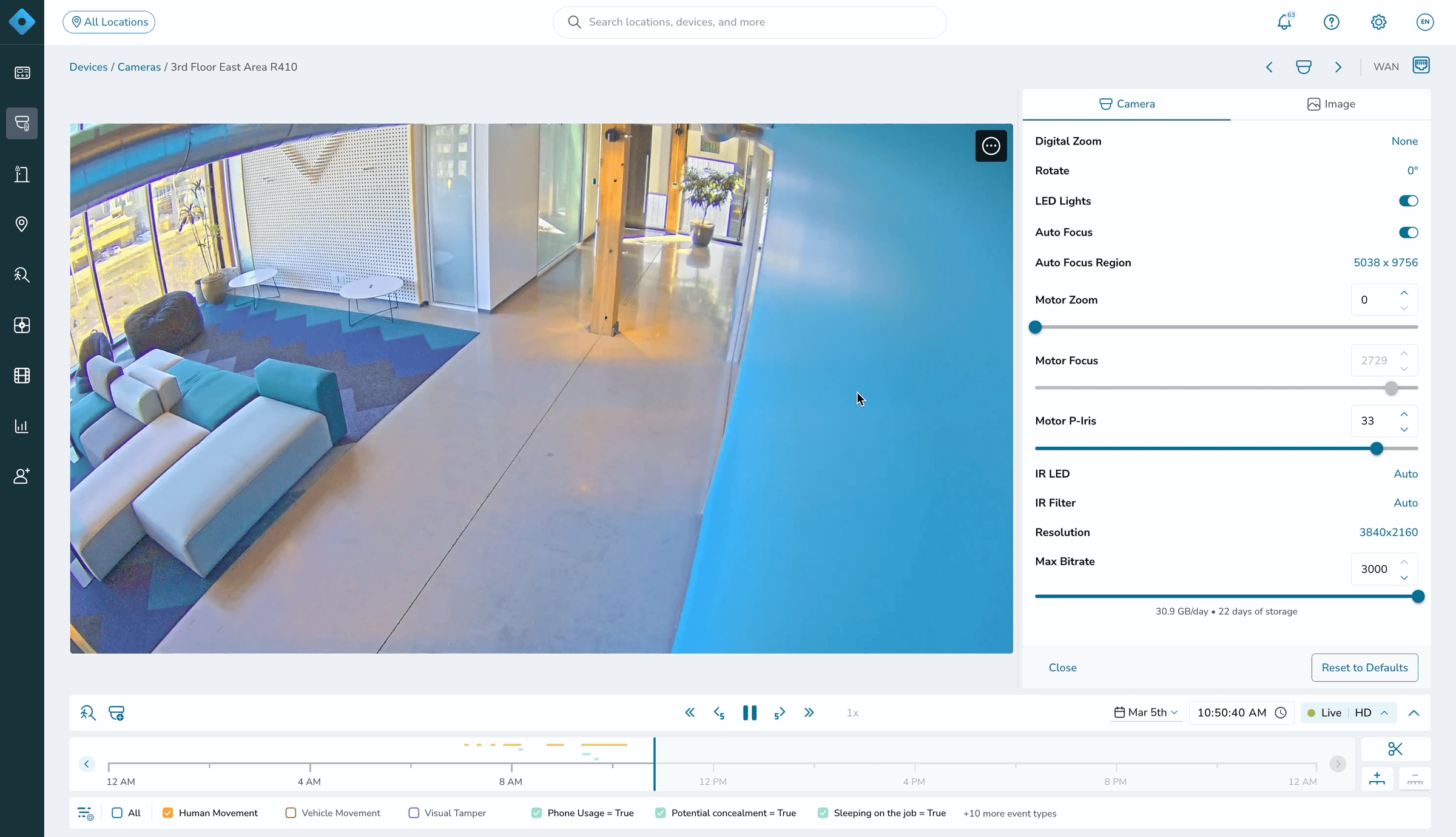Screen dimensions: 1456x837
Task: Disable the Auto Focus toggle
Action: (x=1408, y=232)
